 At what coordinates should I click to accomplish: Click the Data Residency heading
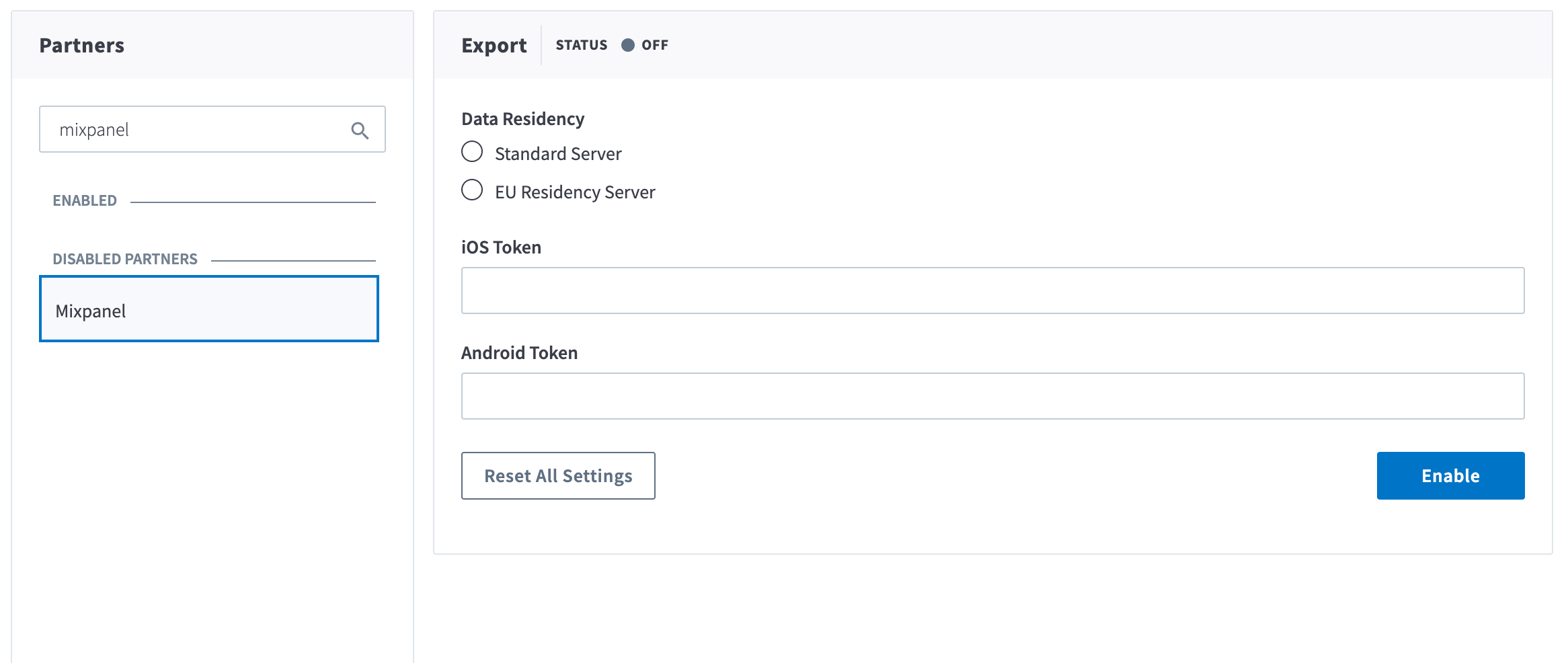point(522,119)
